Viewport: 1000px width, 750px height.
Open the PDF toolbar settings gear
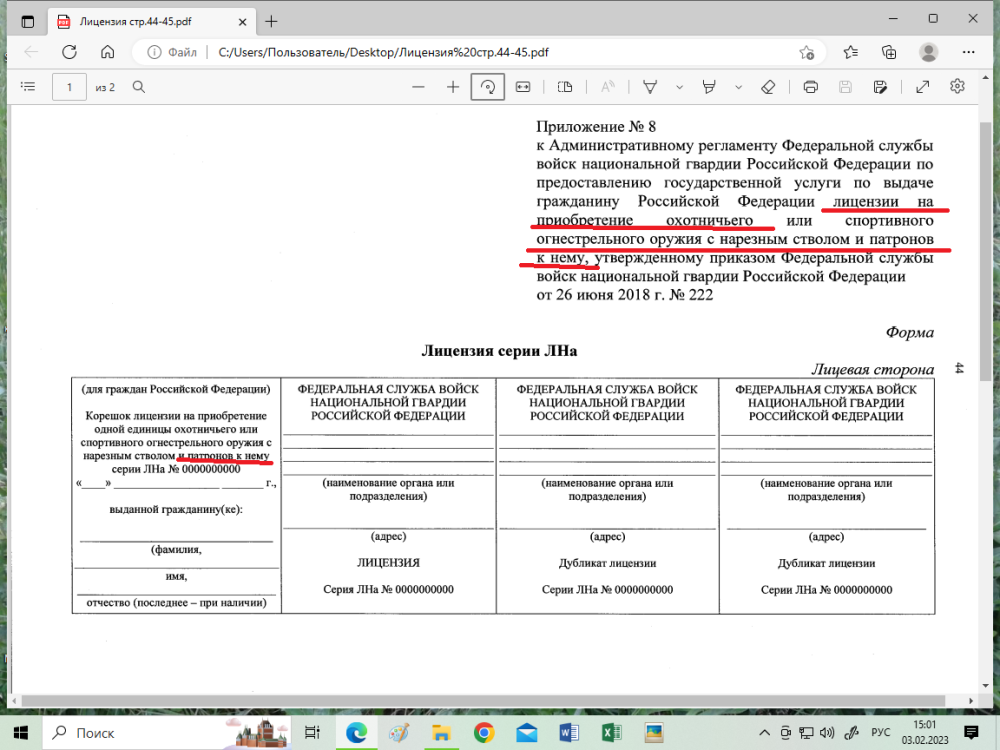[x=957, y=87]
